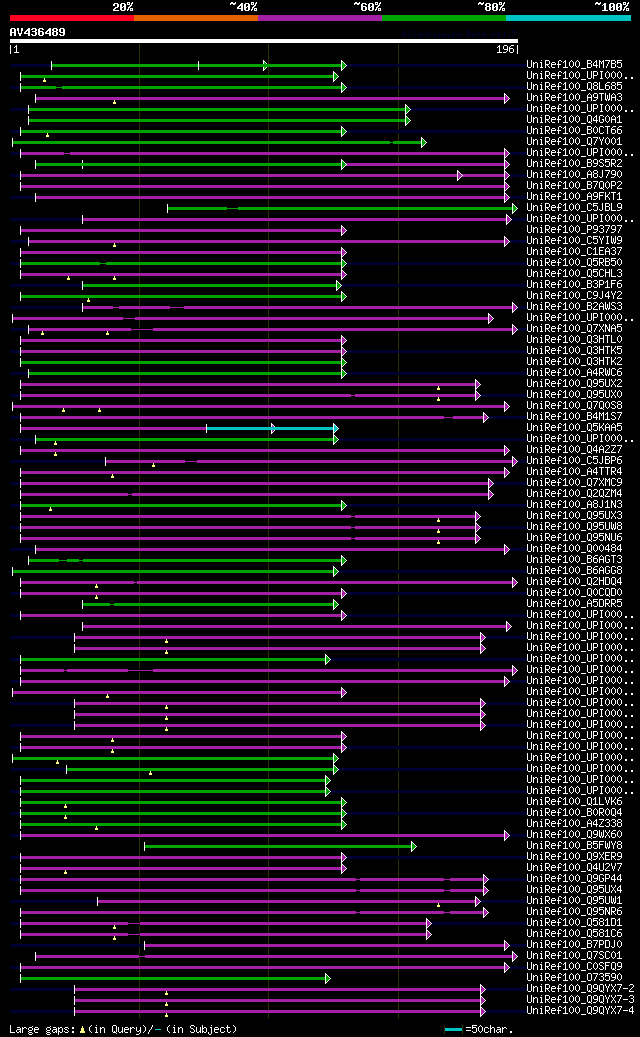Select hit UniRef100_Q9GP44
Image resolution: width=640 pixels, height=1037 pixels.
(574, 878)
